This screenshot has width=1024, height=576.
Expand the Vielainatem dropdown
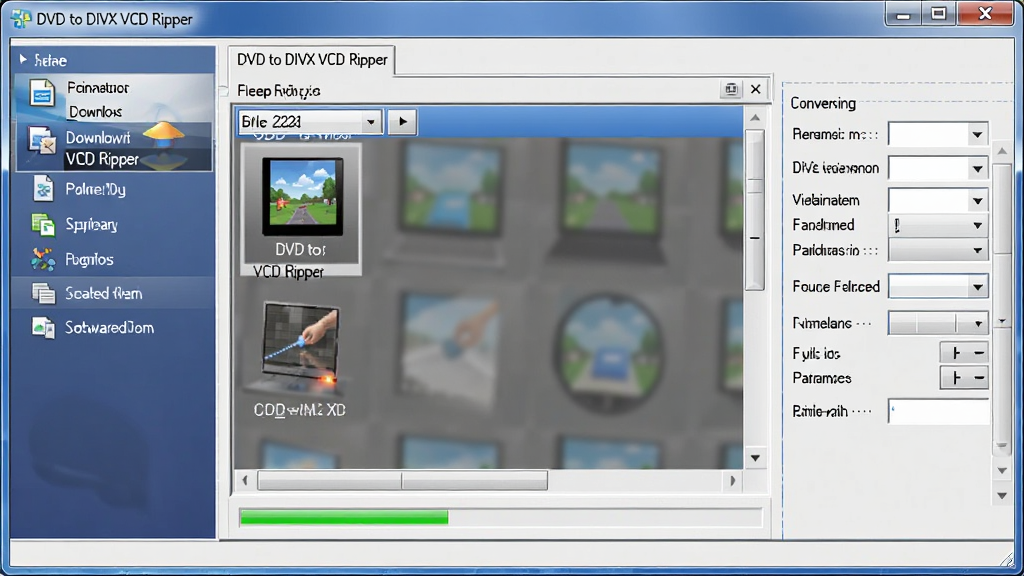[977, 200]
